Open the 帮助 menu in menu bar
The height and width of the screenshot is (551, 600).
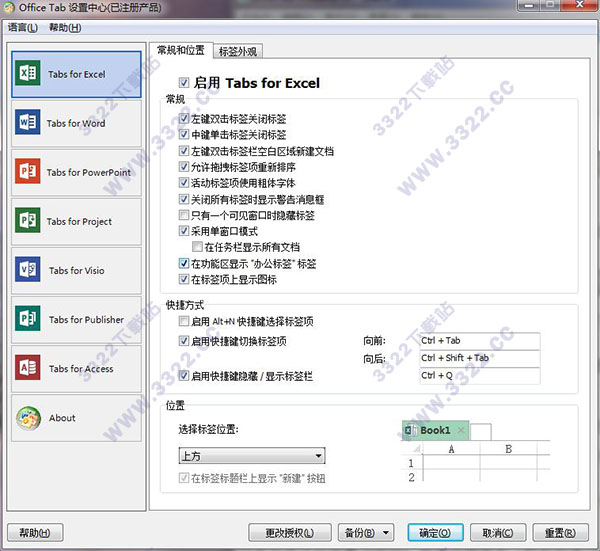[65, 28]
